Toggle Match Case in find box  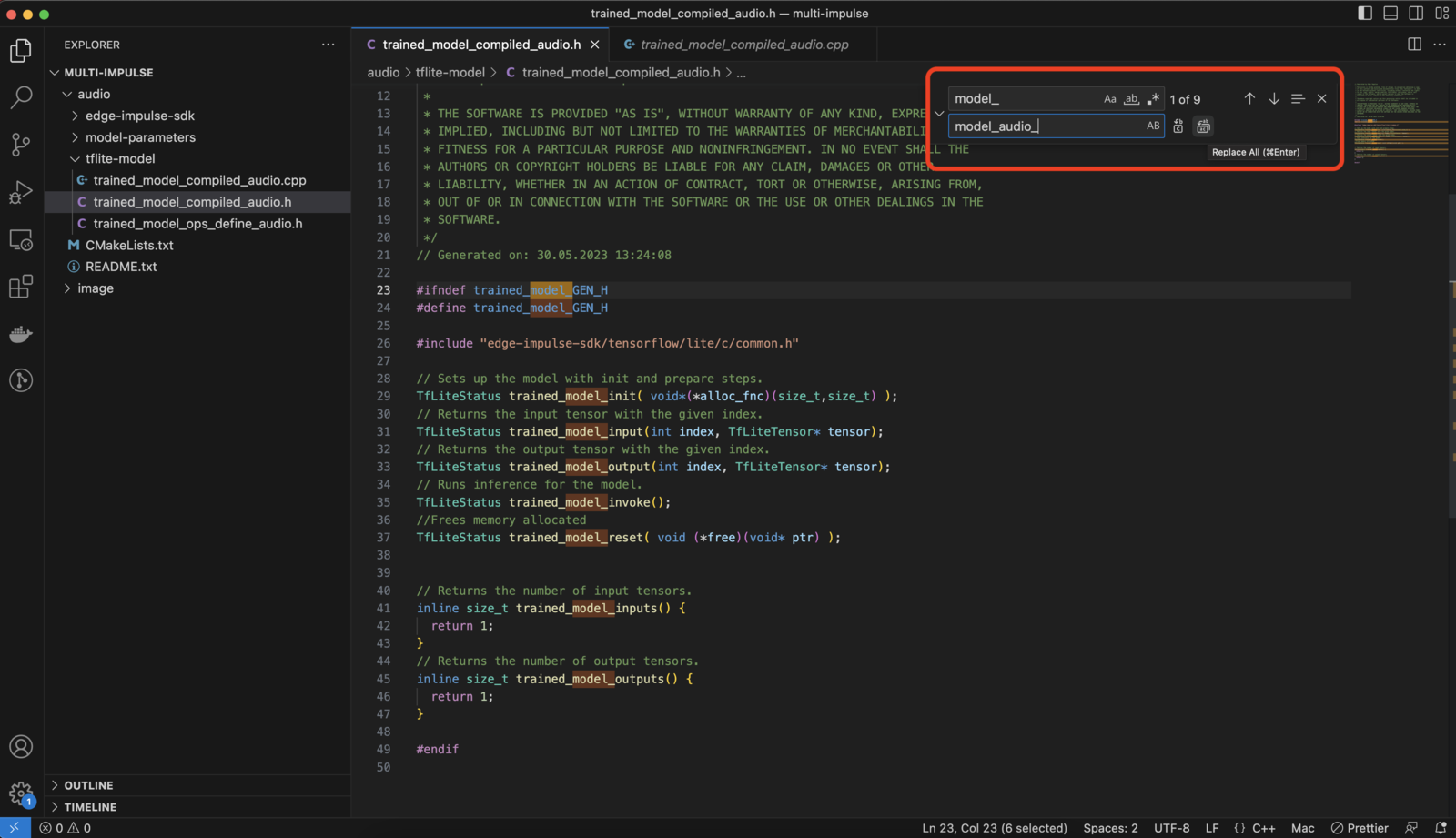point(1109,99)
